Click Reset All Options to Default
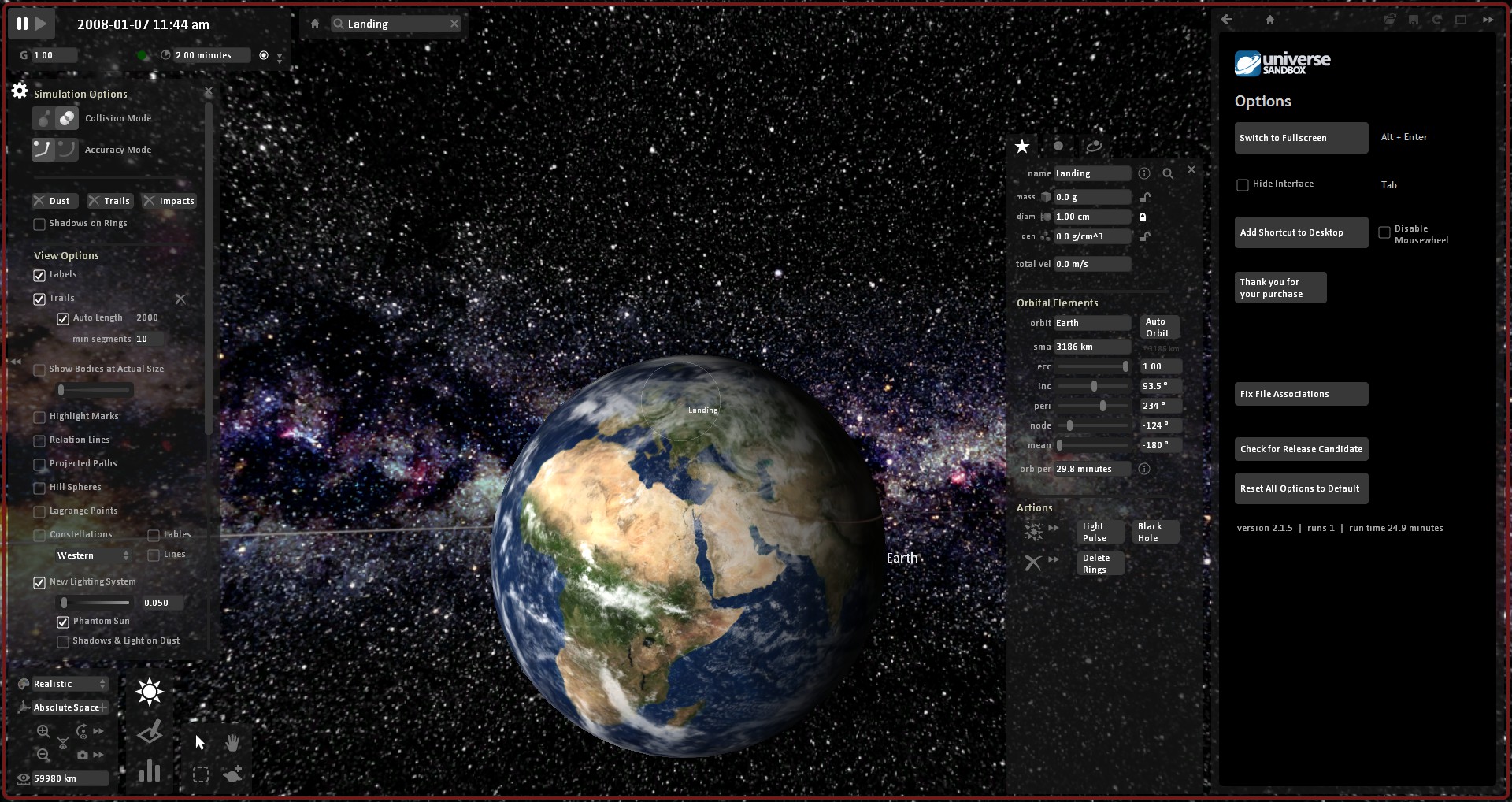The width and height of the screenshot is (1512, 802). coord(1301,488)
